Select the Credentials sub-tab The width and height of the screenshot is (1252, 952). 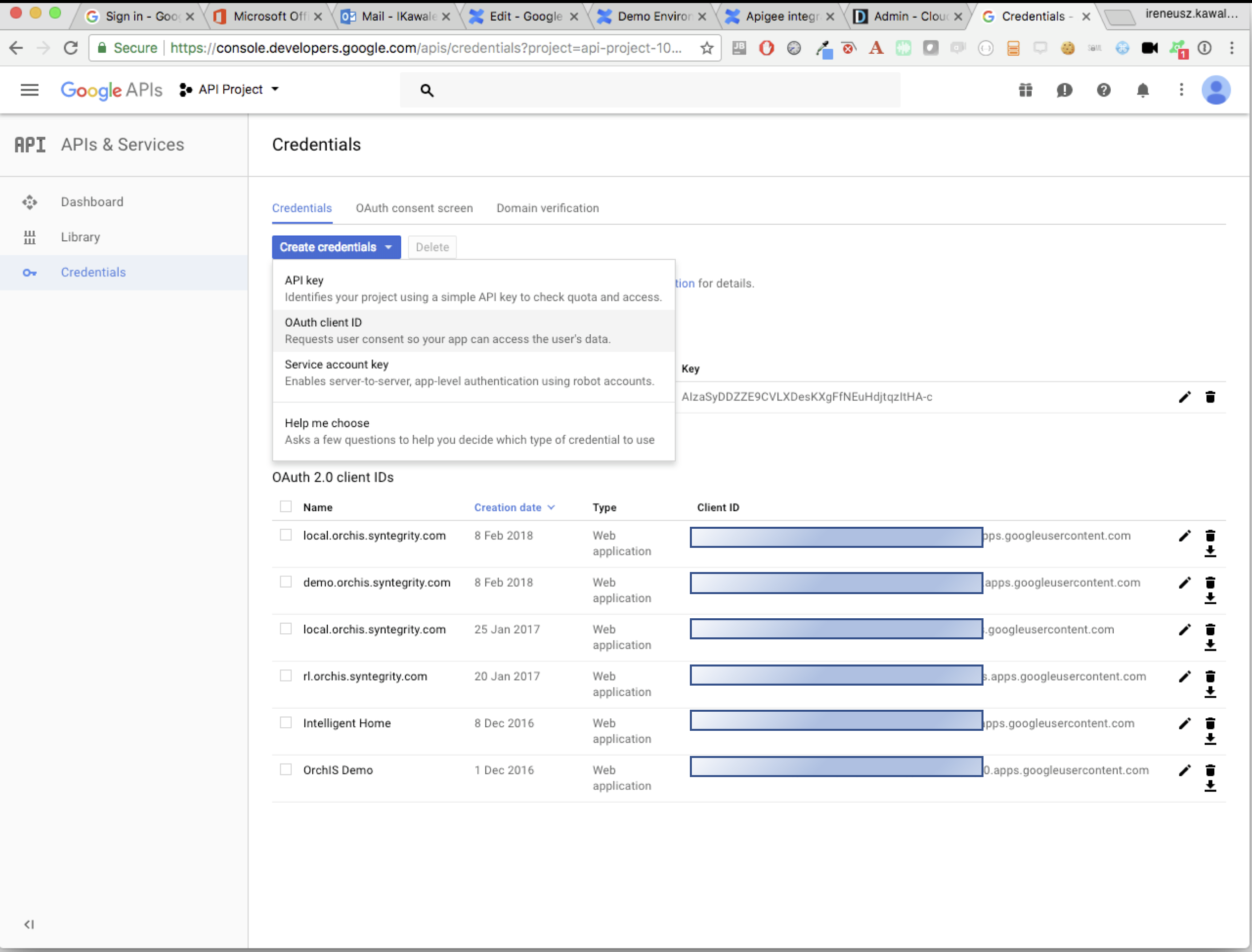point(302,208)
